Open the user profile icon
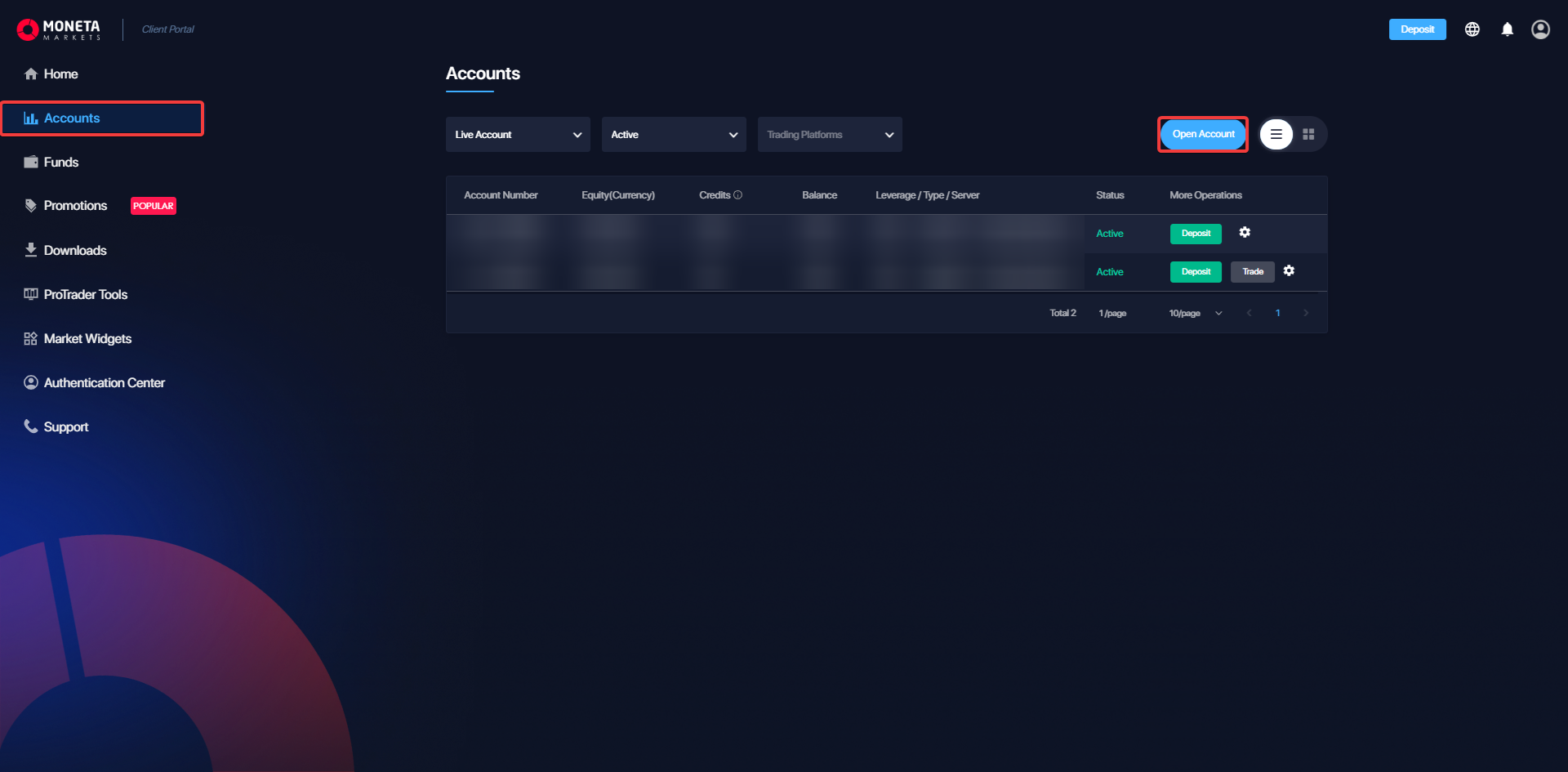 pyautogui.click(x=1541, y=29)
